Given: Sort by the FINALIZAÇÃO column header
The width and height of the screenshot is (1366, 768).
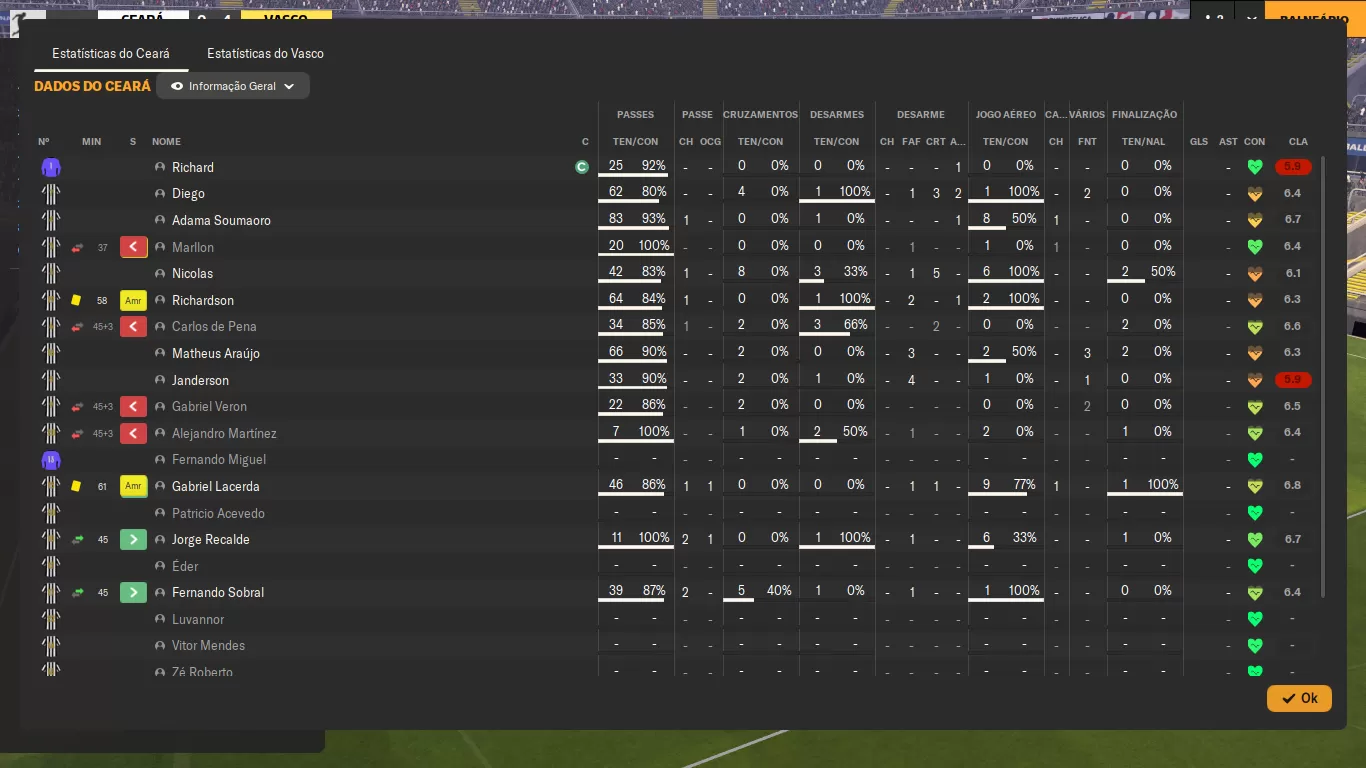Looking at the screenshot, I should click(1143, 115).
